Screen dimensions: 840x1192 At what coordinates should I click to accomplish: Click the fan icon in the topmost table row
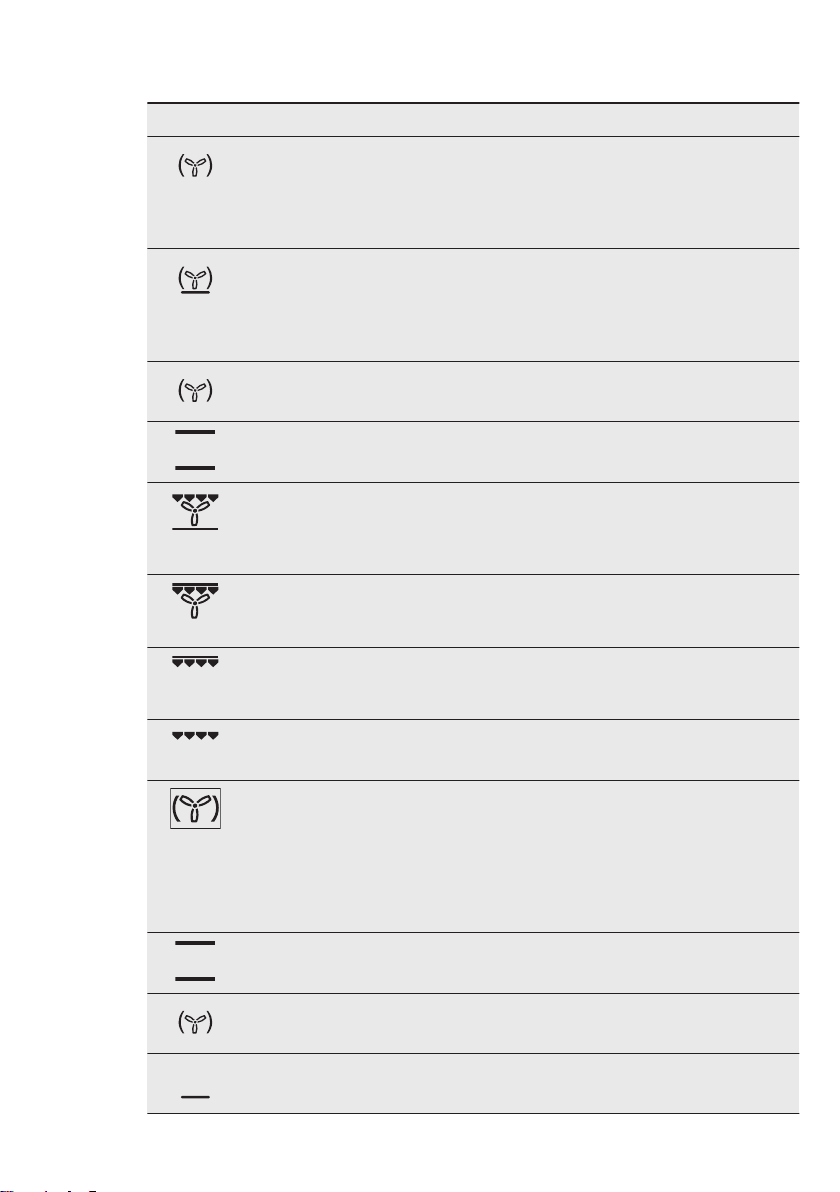coord(195,165)
